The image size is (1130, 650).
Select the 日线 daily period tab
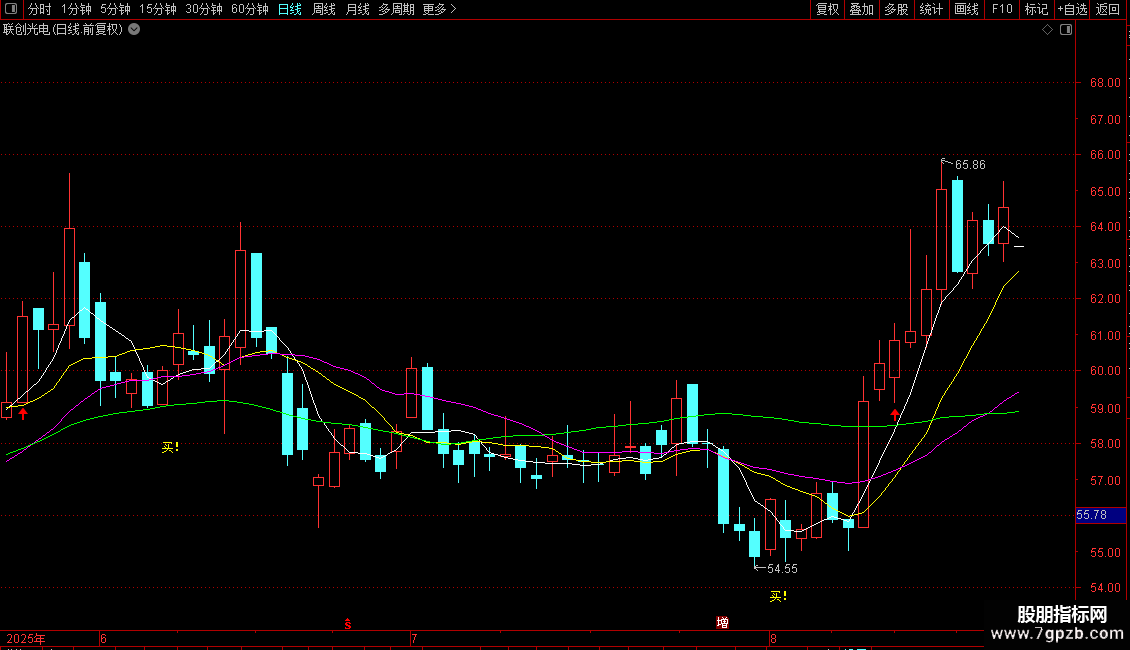coord(290,9)
